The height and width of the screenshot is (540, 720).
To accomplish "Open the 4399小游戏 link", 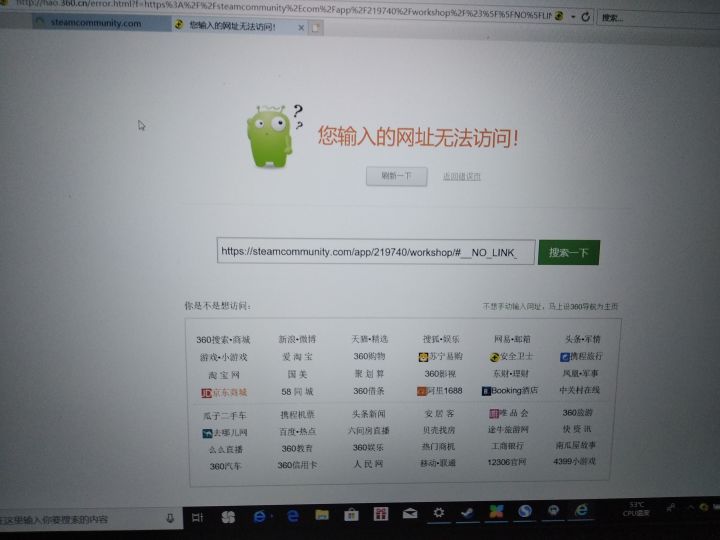I will (574, 461).
